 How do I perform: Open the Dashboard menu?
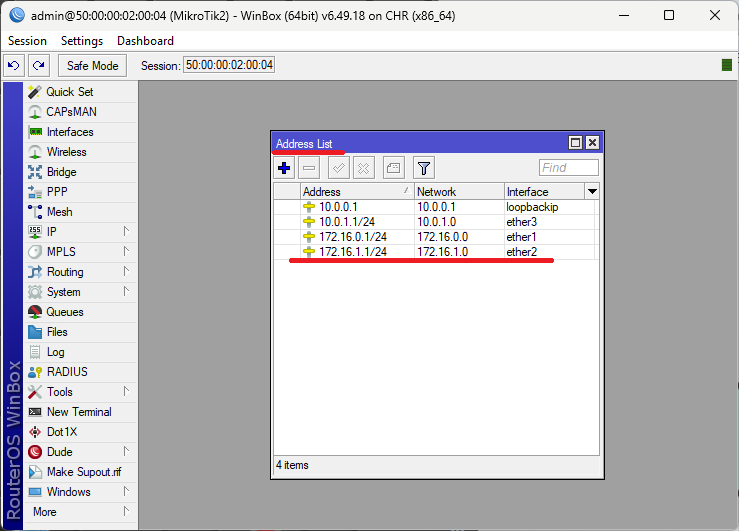[145, 41]
